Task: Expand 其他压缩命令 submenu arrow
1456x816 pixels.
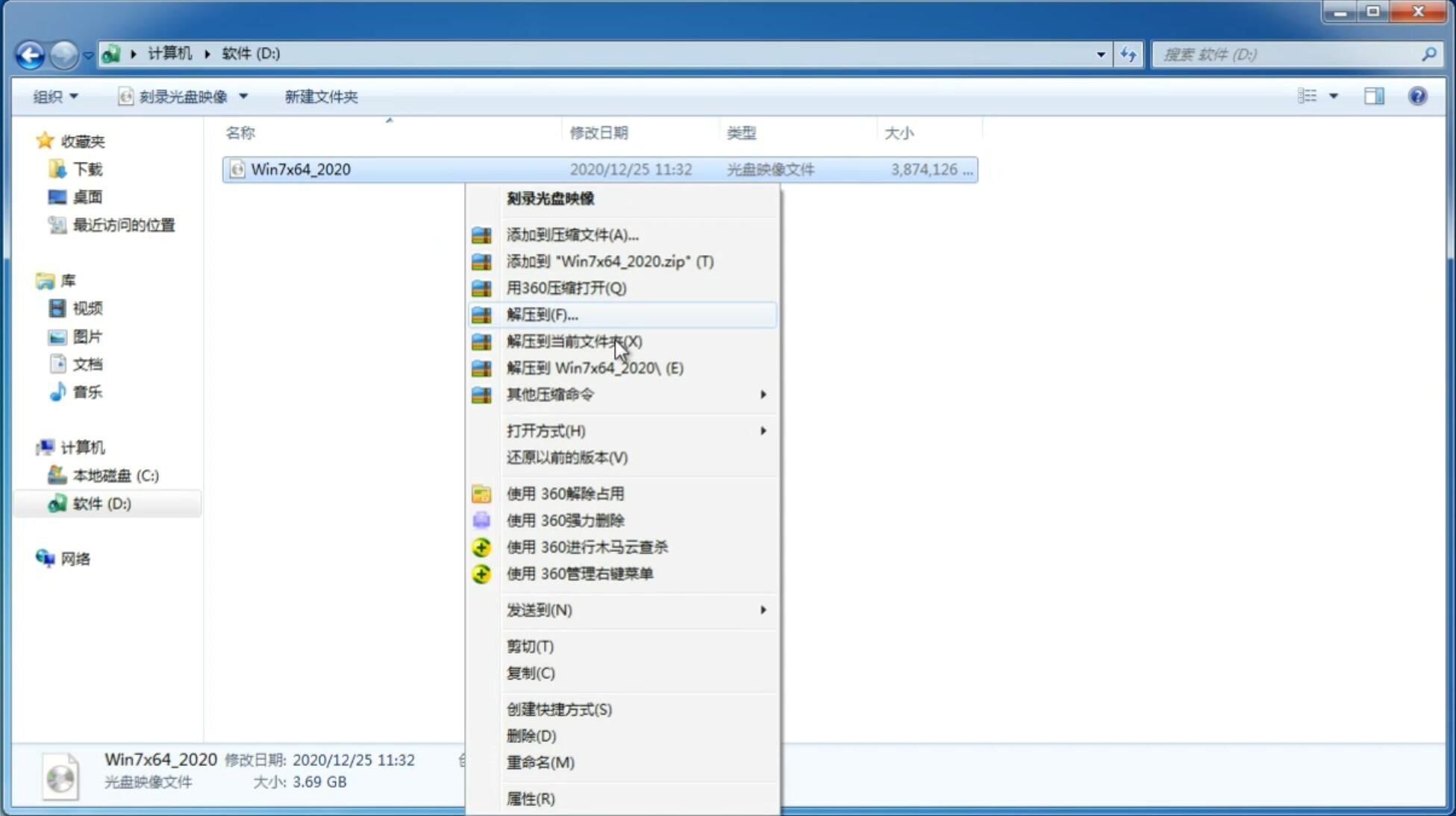Action: click(x=763, y=394)
